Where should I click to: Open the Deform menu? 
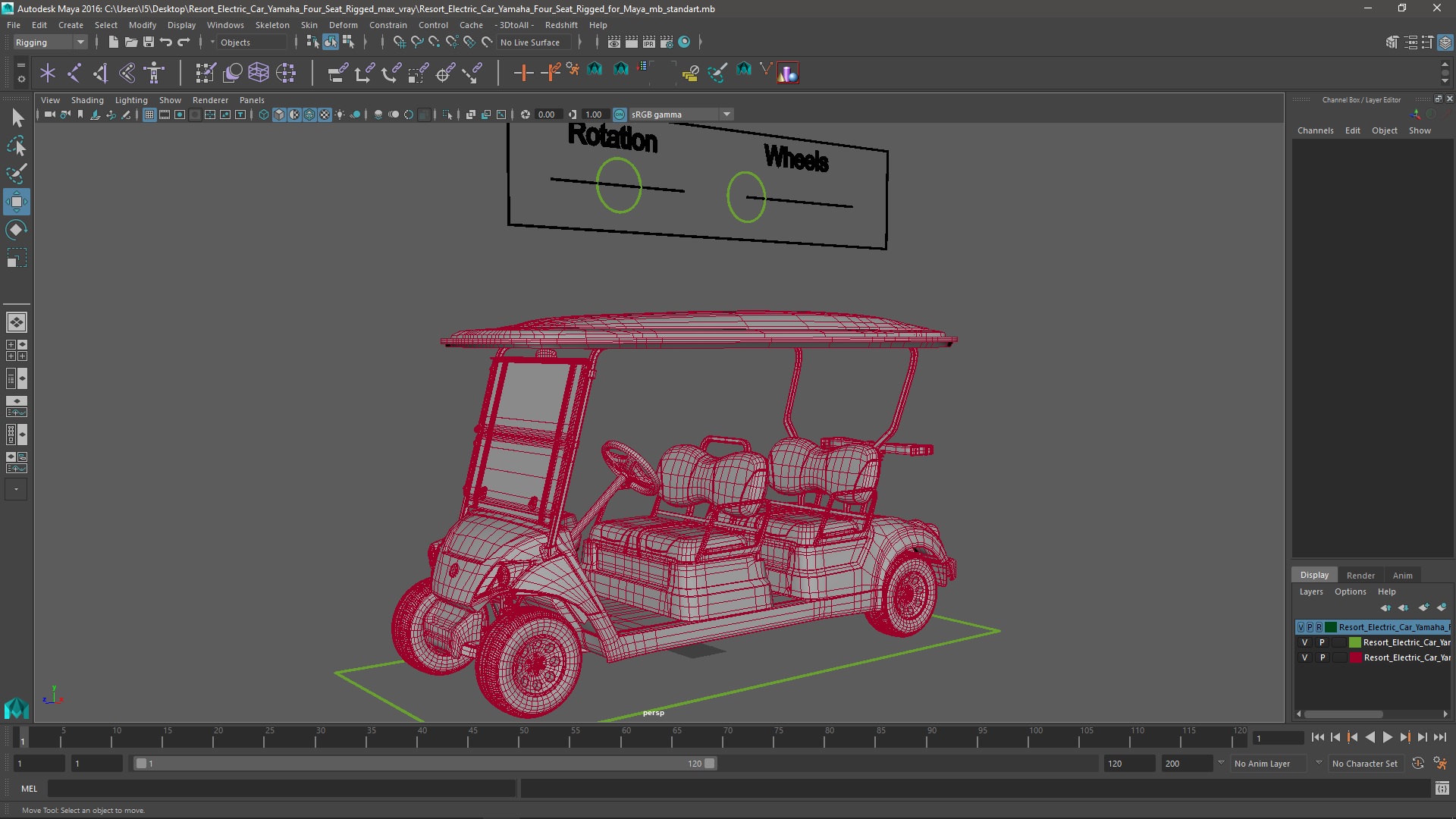(x=343, y=25)
